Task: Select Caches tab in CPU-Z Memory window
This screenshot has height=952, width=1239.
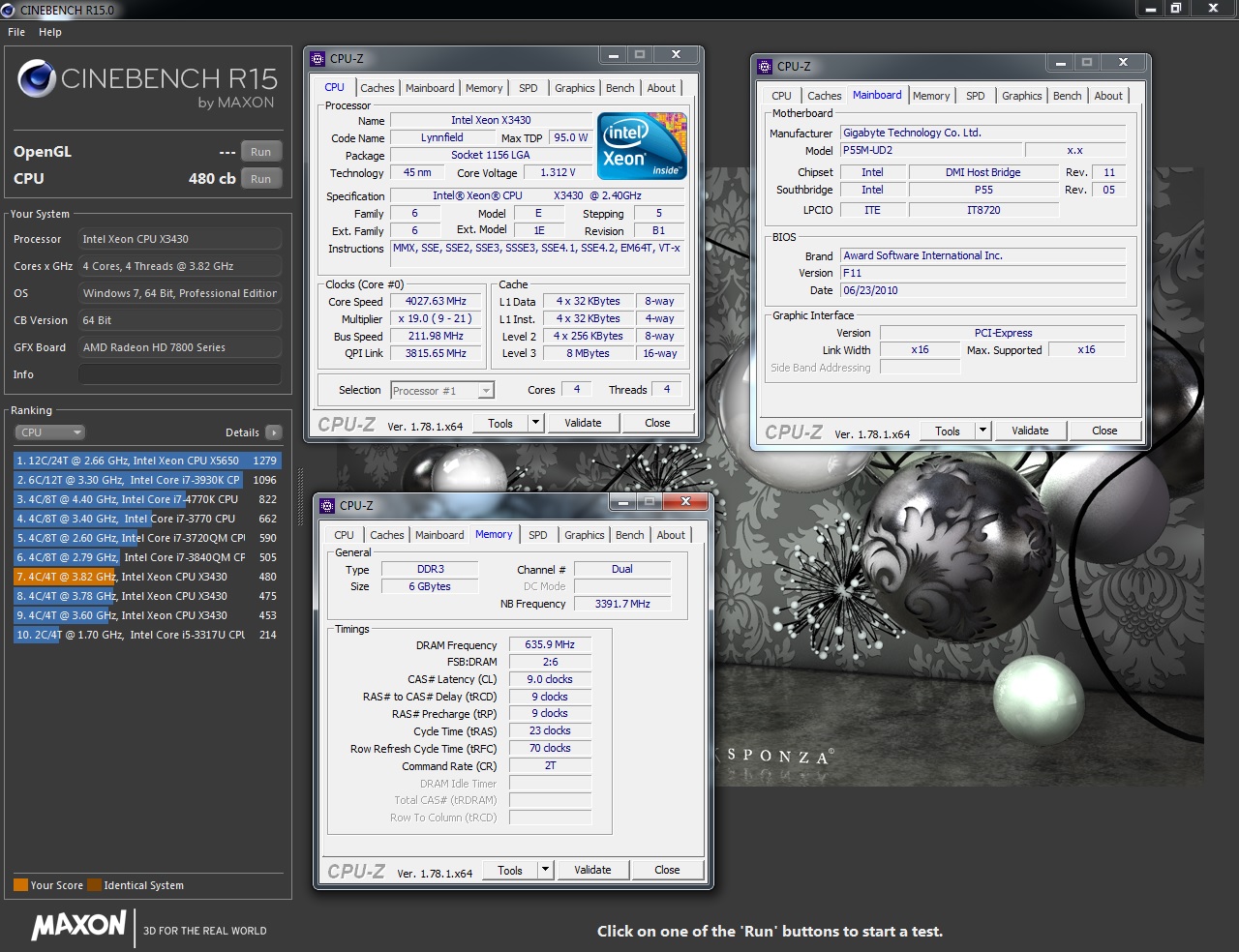Action: [x=387, y=535]
